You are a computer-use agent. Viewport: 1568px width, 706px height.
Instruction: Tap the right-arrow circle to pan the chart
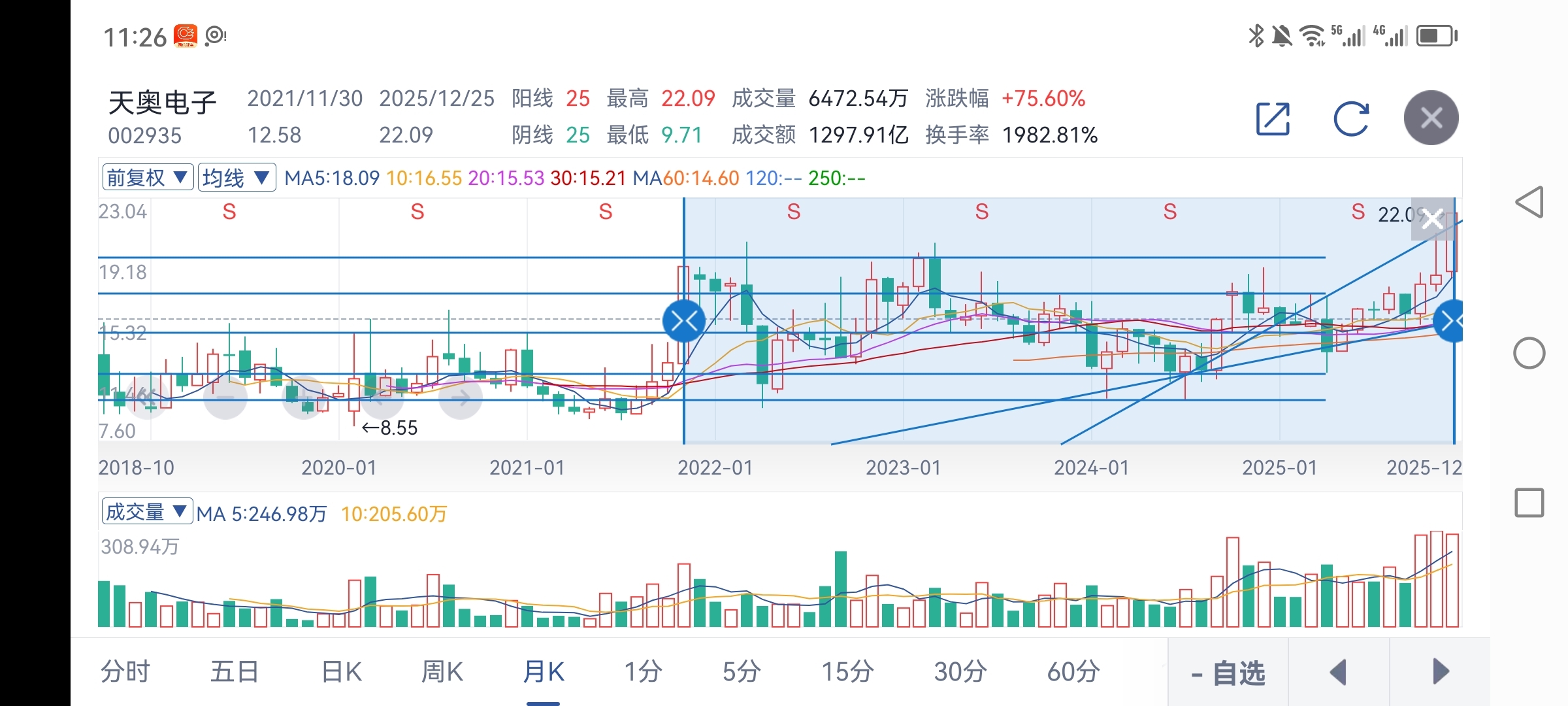tap(461, 397)
